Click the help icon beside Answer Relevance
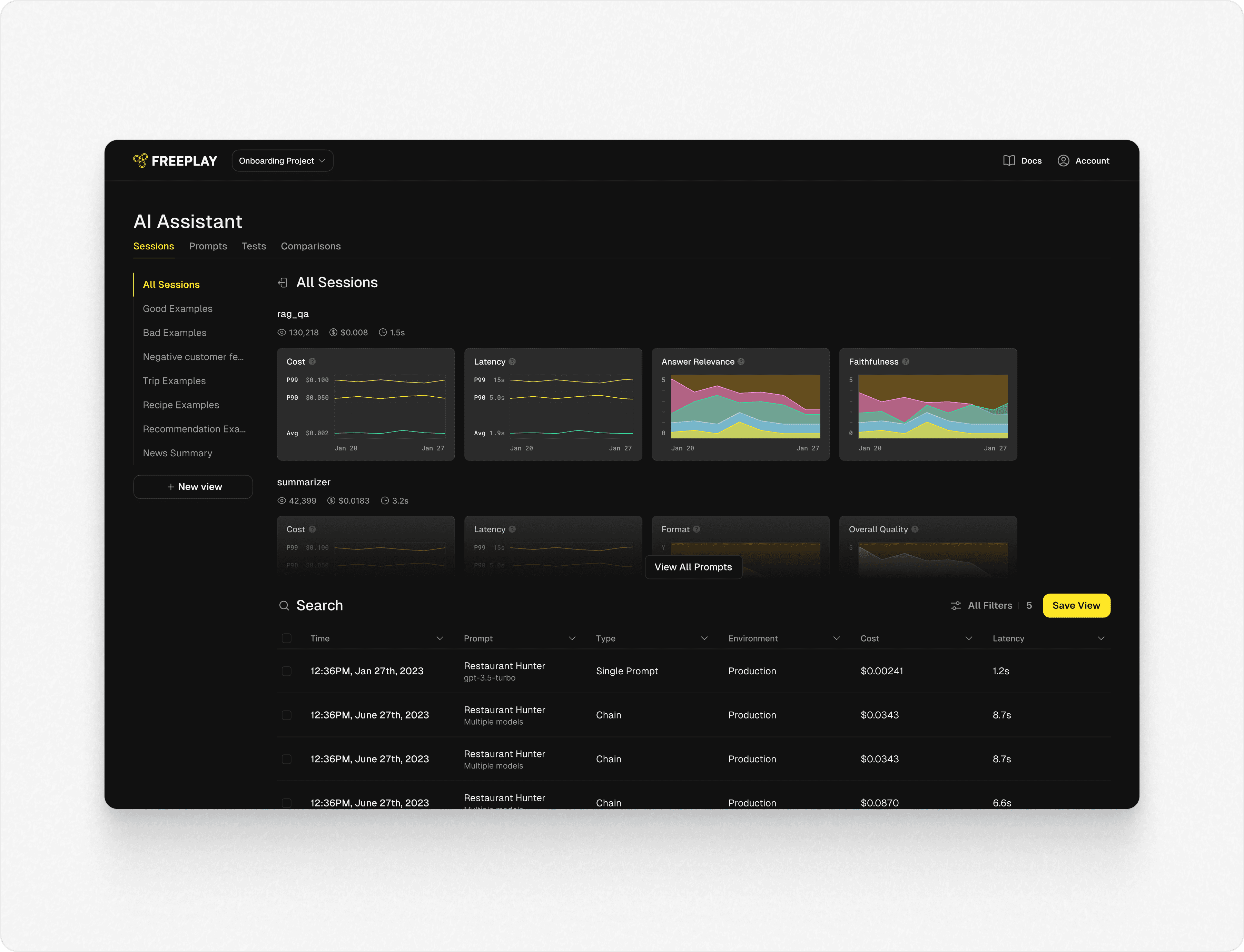Screen dimensions: 1244x952 (741, 361)
